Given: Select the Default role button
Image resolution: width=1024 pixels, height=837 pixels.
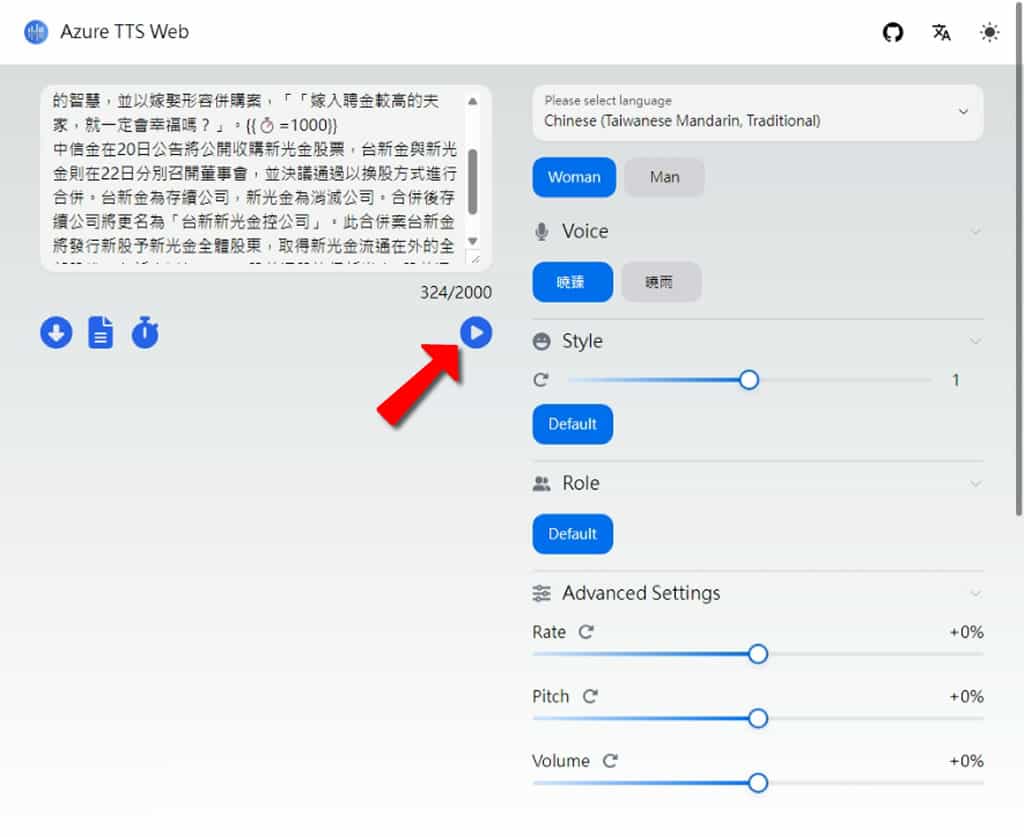Looking at the screenshot, I should 572,534.
